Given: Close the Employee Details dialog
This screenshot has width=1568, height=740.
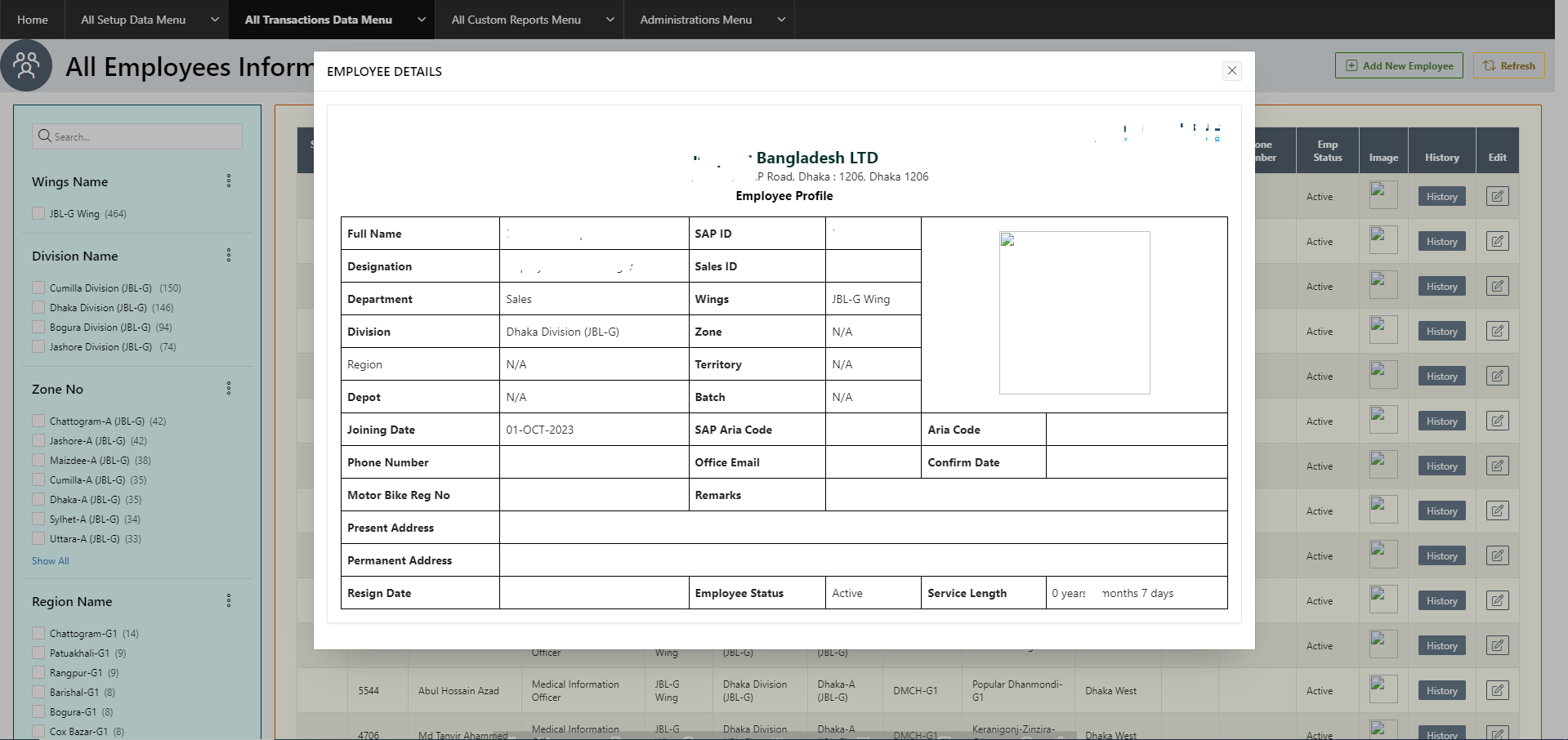Looking at the screenshot, I should (x=1232, y=71).
